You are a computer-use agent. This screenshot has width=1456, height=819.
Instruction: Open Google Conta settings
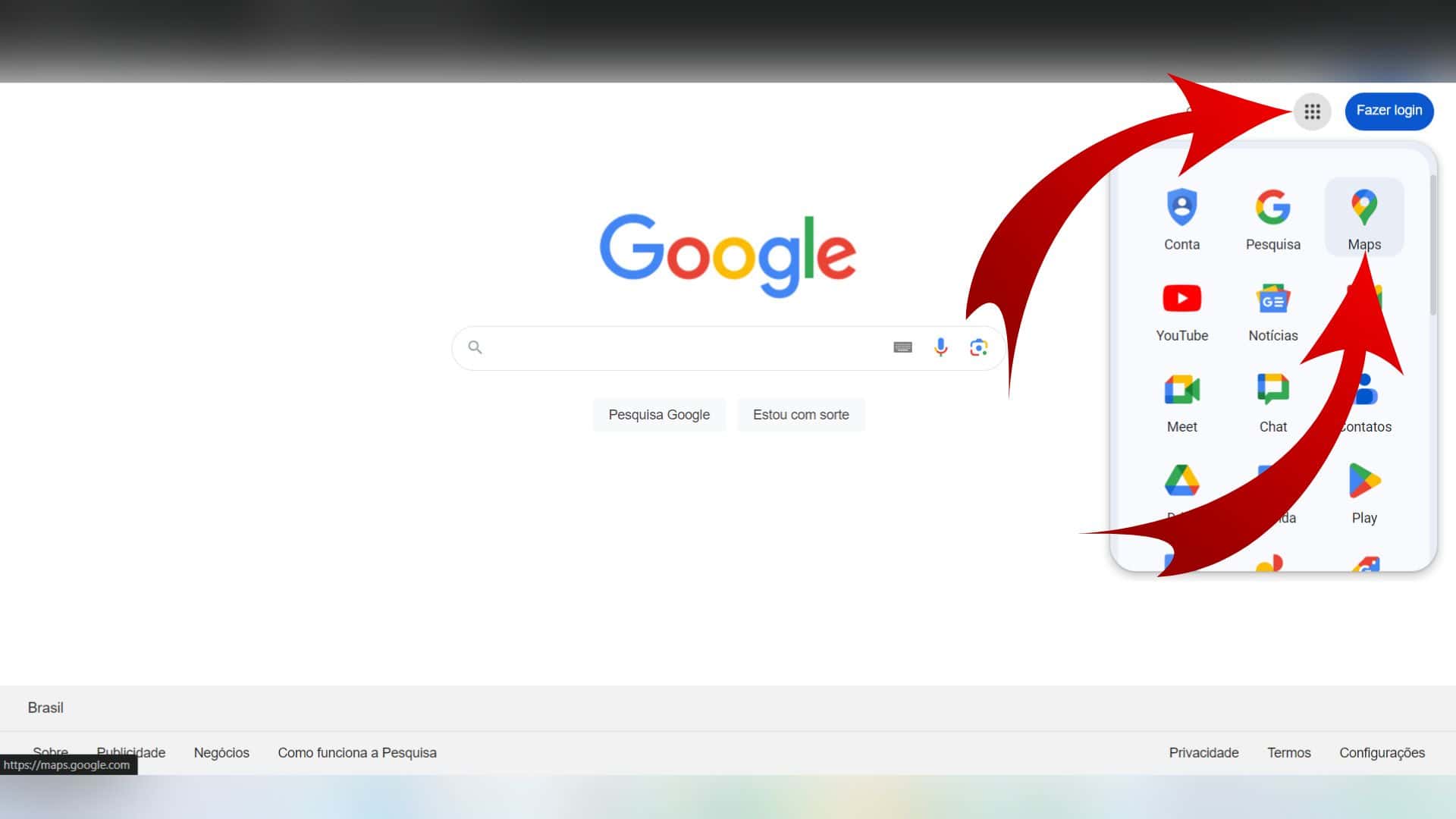[x=1182, y=216]
